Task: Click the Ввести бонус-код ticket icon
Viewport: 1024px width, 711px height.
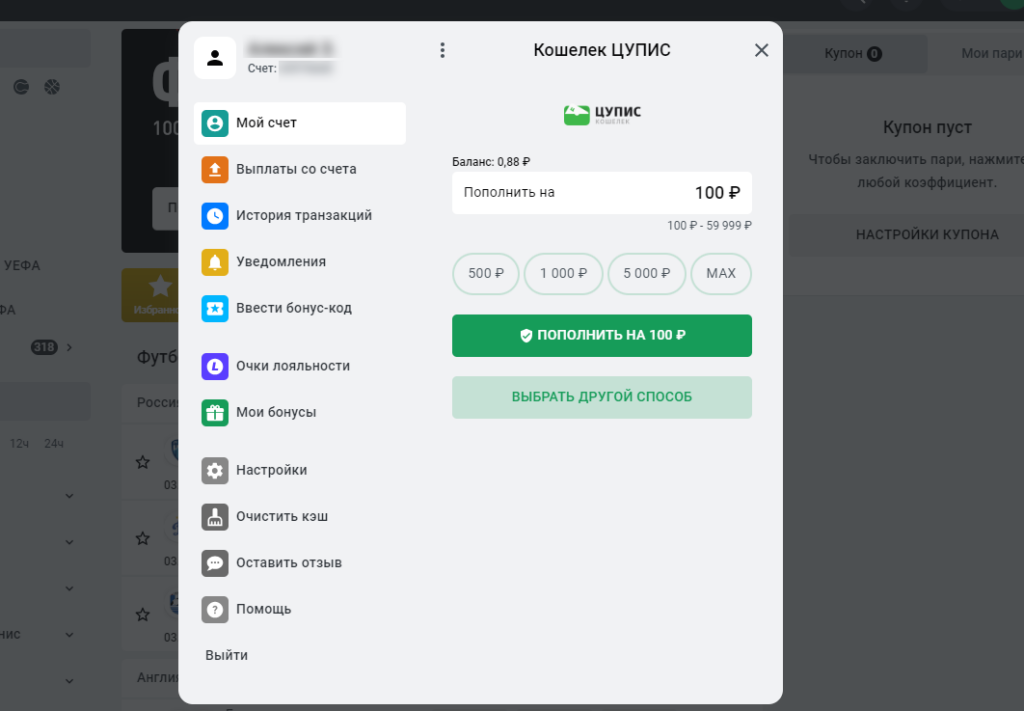Action: [215, 309]
